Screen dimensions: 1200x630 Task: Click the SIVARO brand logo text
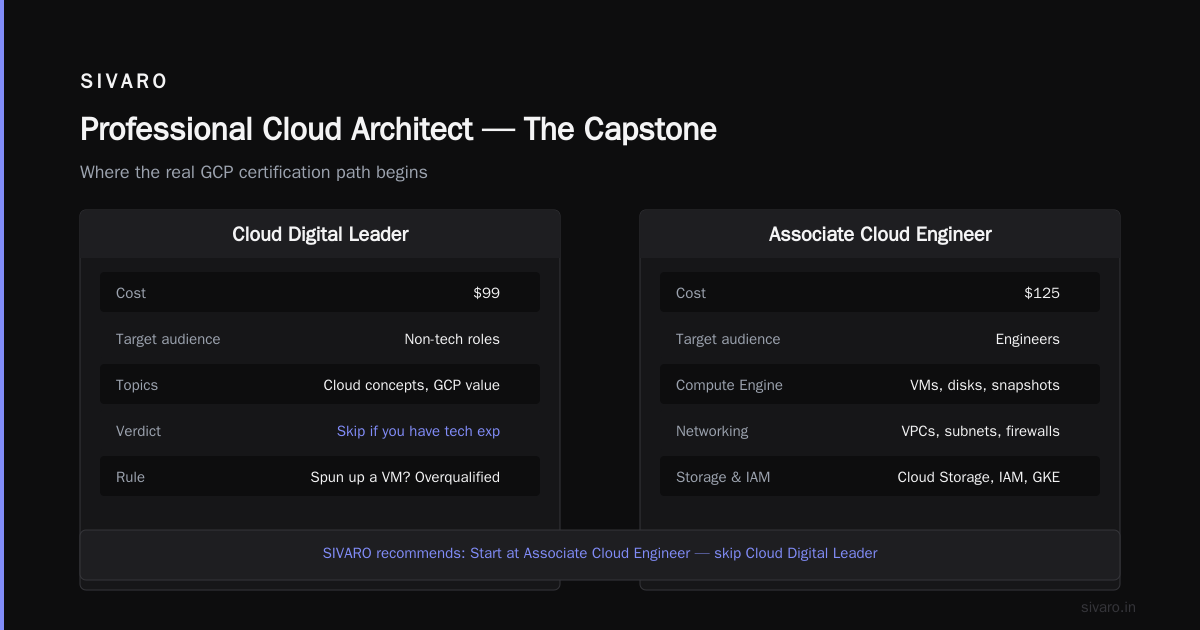124,82
